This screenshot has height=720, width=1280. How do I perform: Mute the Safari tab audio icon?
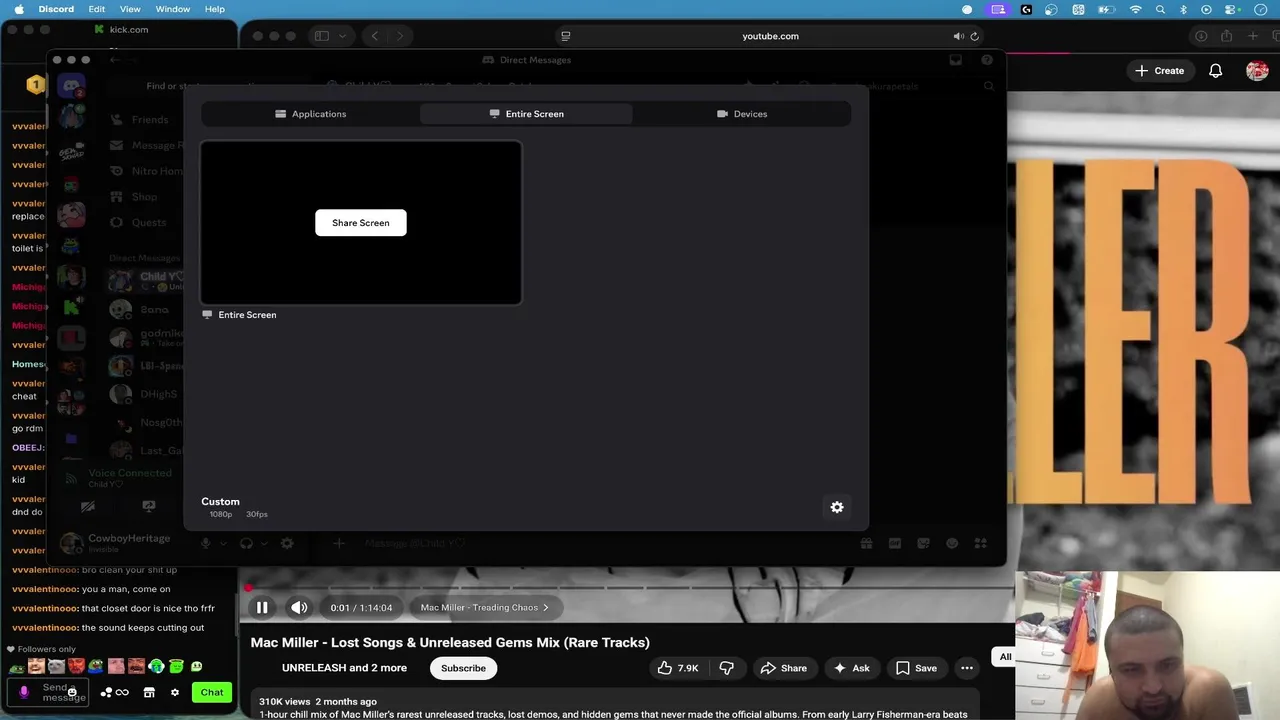[x=958, y=36]
